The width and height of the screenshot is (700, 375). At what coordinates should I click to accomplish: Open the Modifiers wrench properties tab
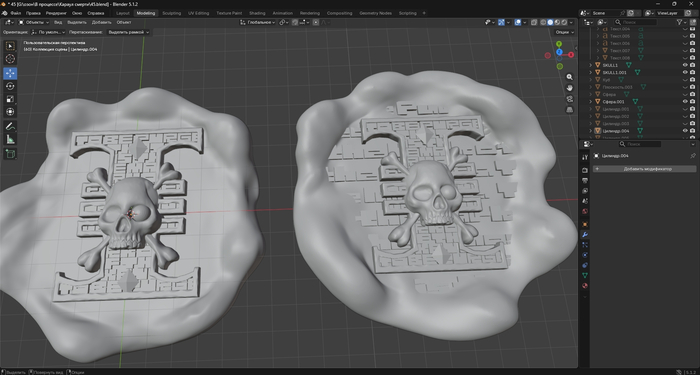click(585, 234)
